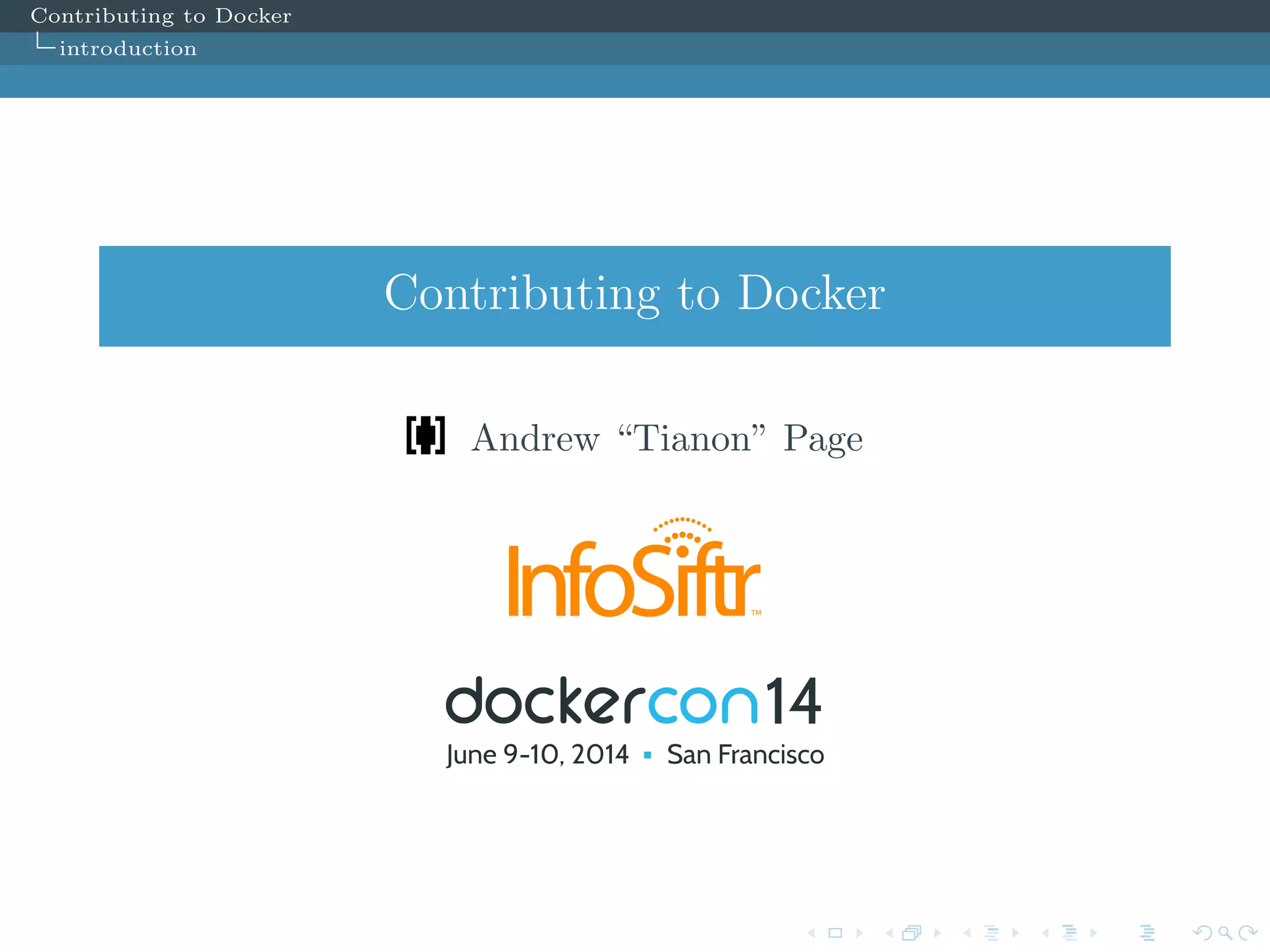Image resolution: width=1270 pixels, height=952 pixels.
Task: Go to next frame arrow
Action: click(x=938, y=933)
